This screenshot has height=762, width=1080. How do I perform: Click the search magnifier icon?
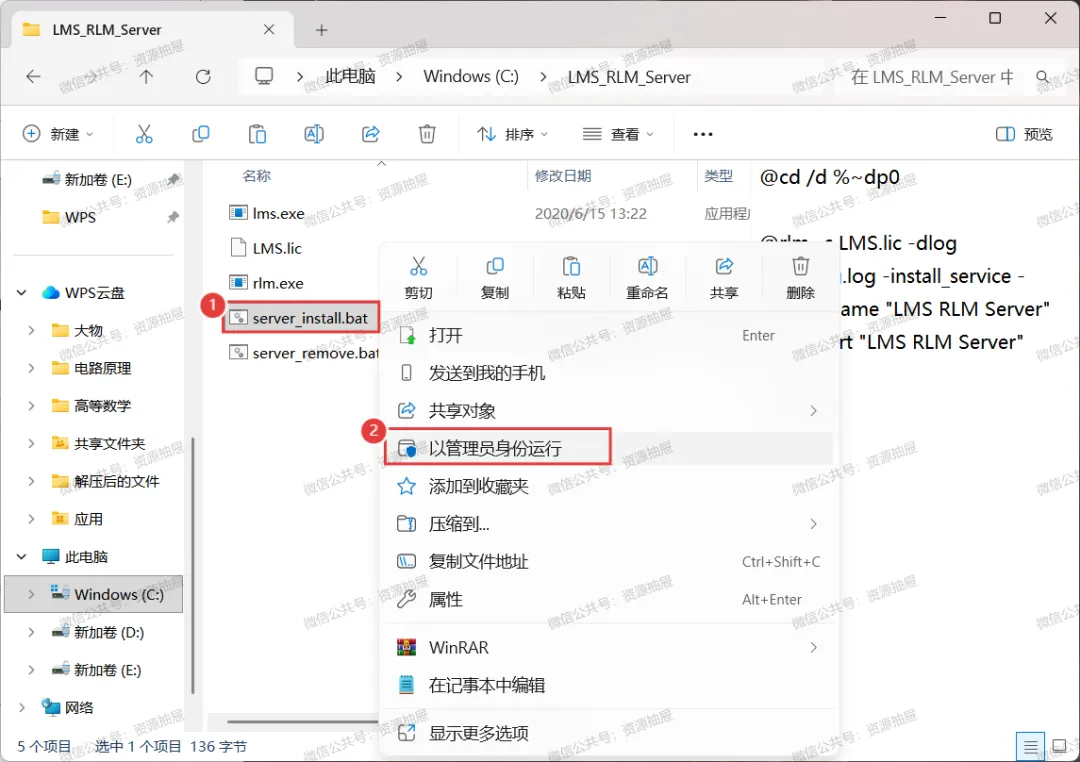tap(1043, 76)
